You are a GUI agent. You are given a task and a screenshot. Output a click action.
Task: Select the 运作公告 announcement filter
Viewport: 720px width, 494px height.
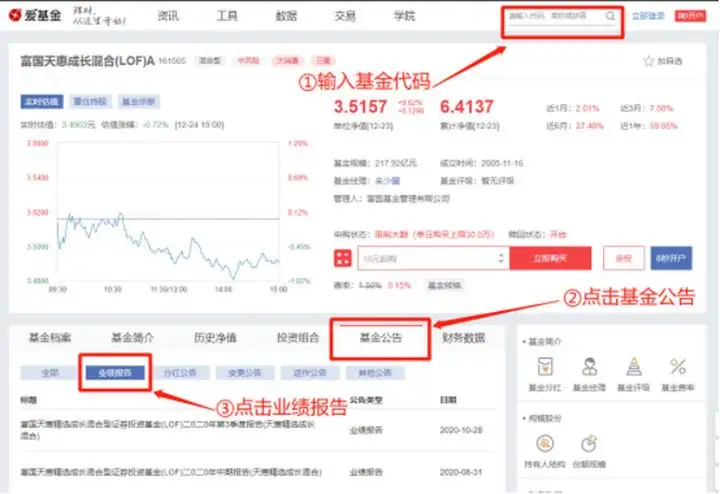[310, 373]
